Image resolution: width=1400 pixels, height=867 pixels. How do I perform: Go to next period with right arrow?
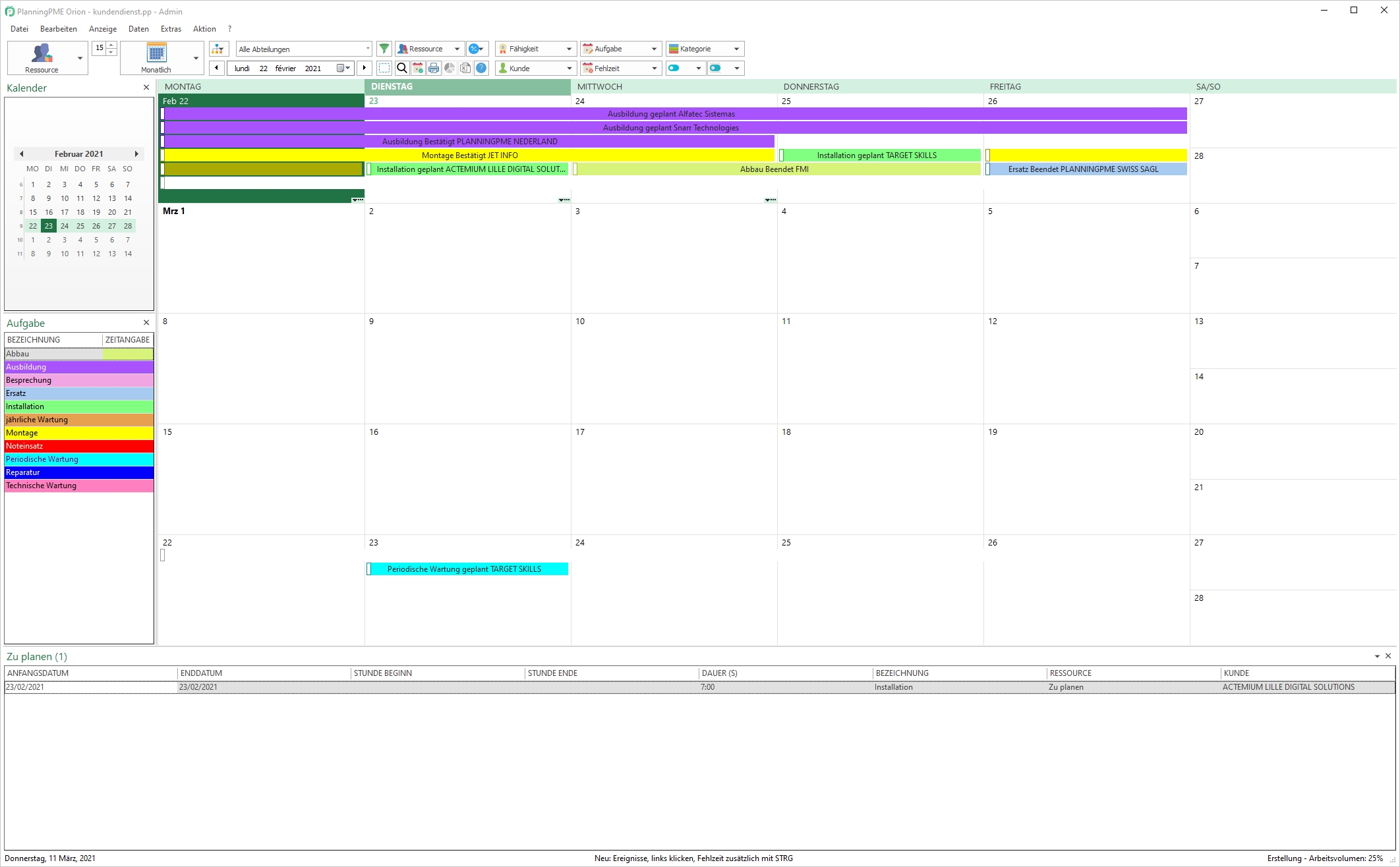coord(365,68)
